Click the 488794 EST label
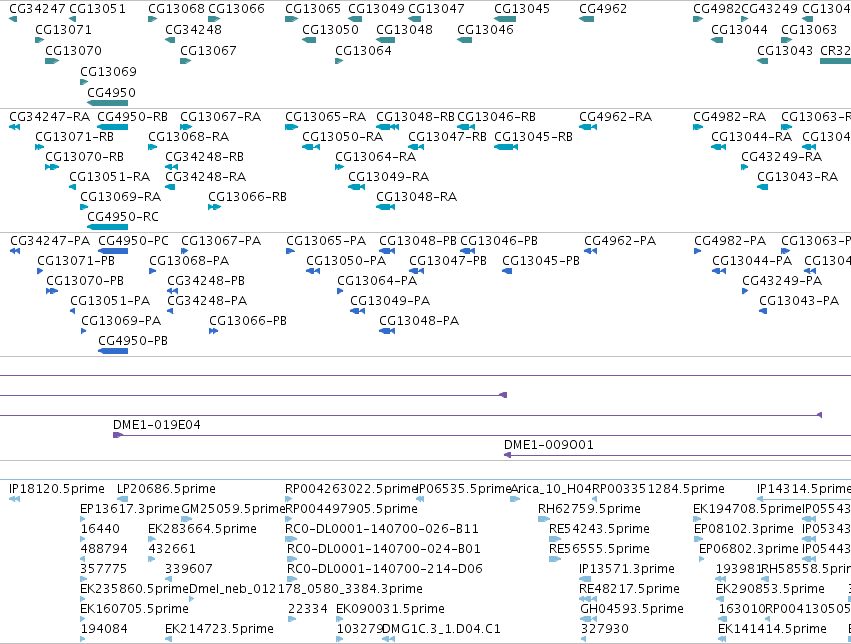This screenshot has width=851, height=644. pos(104,549)
